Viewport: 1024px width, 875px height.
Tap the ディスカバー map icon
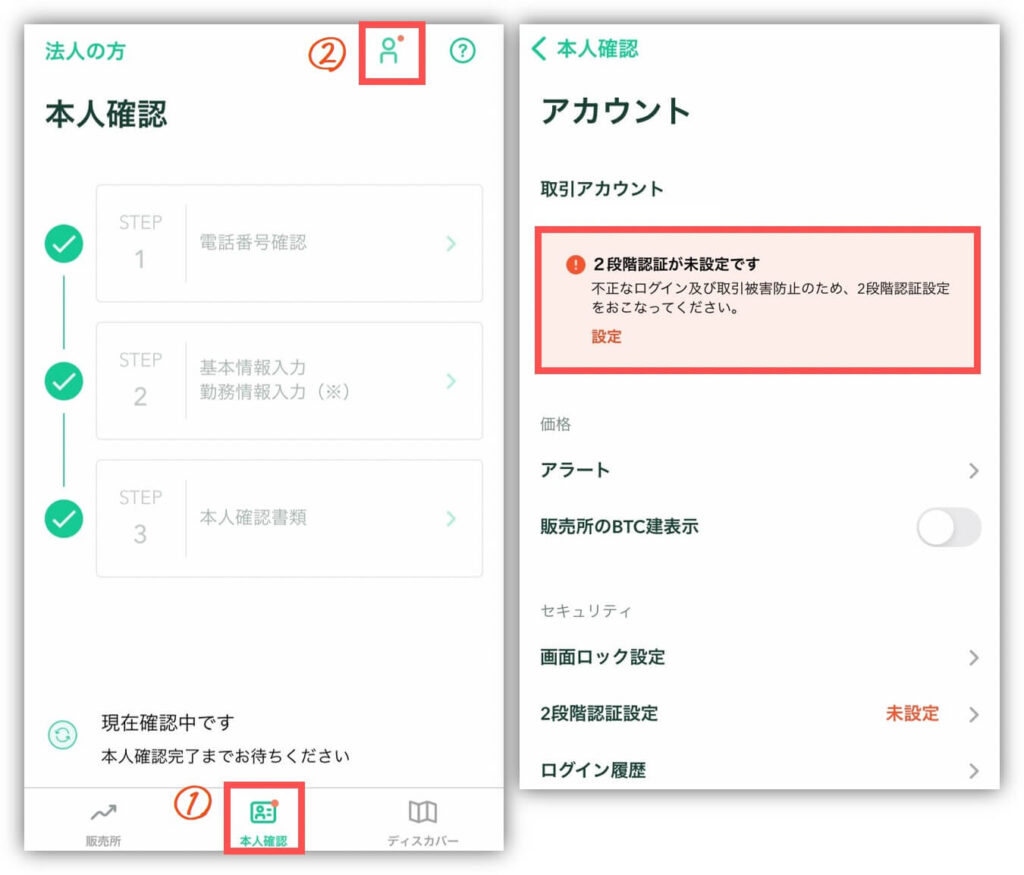pos(423,812)
